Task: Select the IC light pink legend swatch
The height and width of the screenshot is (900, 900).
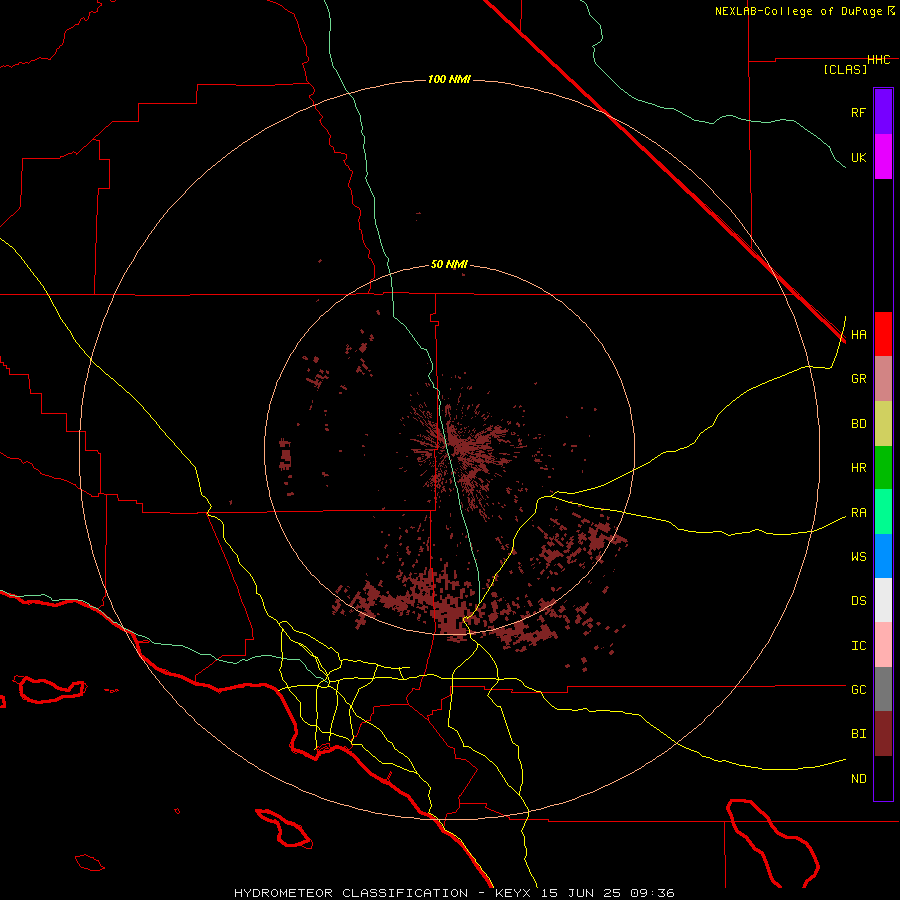Action: pyautogui.click(x=883, y=645)
